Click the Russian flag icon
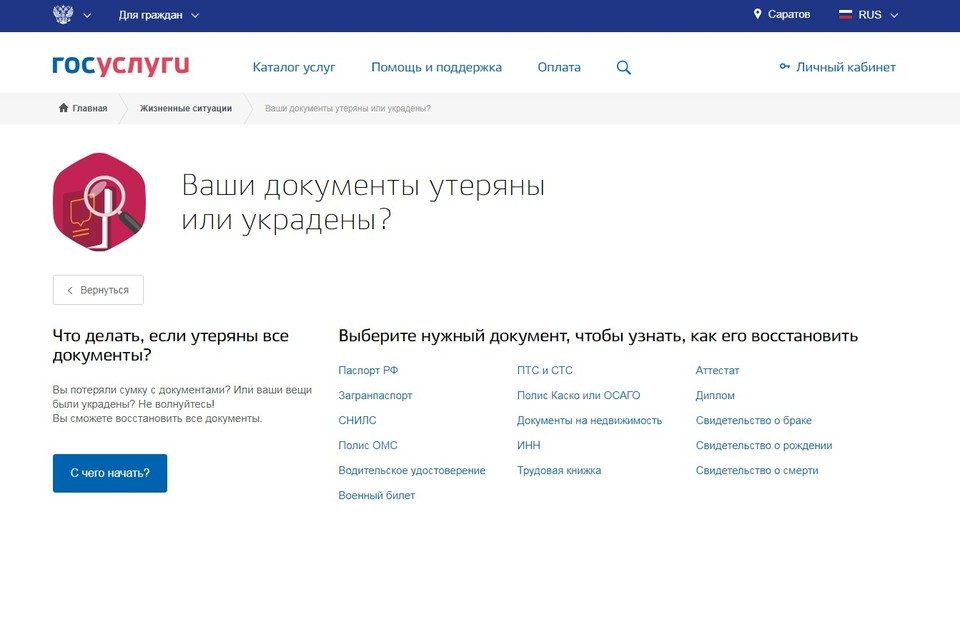The image size is (960, 639). click(x=845, y=15)
